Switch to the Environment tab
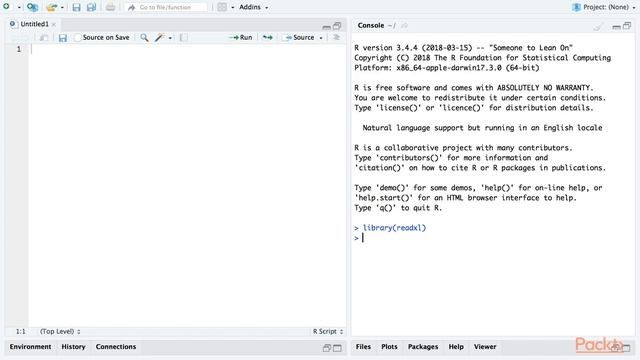This screenshot has width=640, height=360. coord(31,347)
